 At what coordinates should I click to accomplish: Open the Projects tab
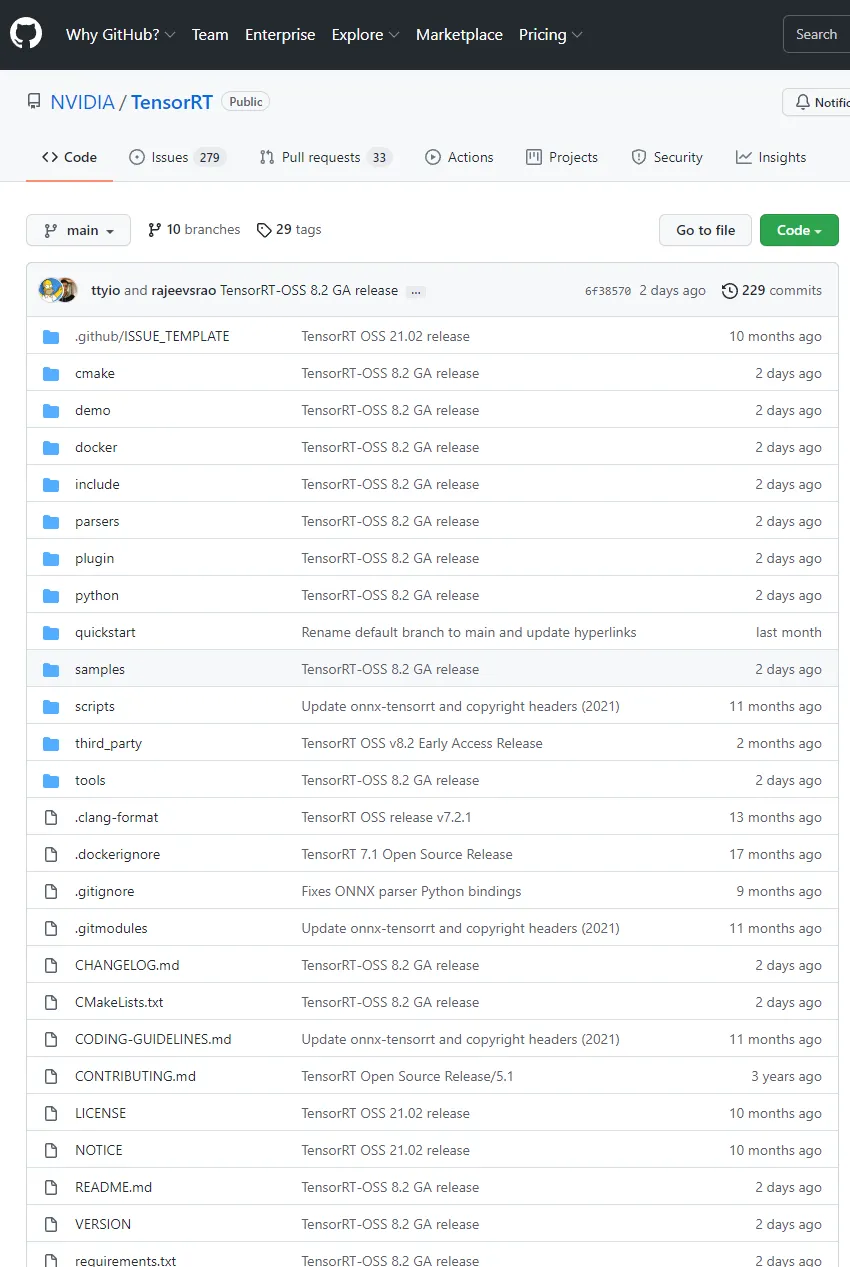coord(562,157)
